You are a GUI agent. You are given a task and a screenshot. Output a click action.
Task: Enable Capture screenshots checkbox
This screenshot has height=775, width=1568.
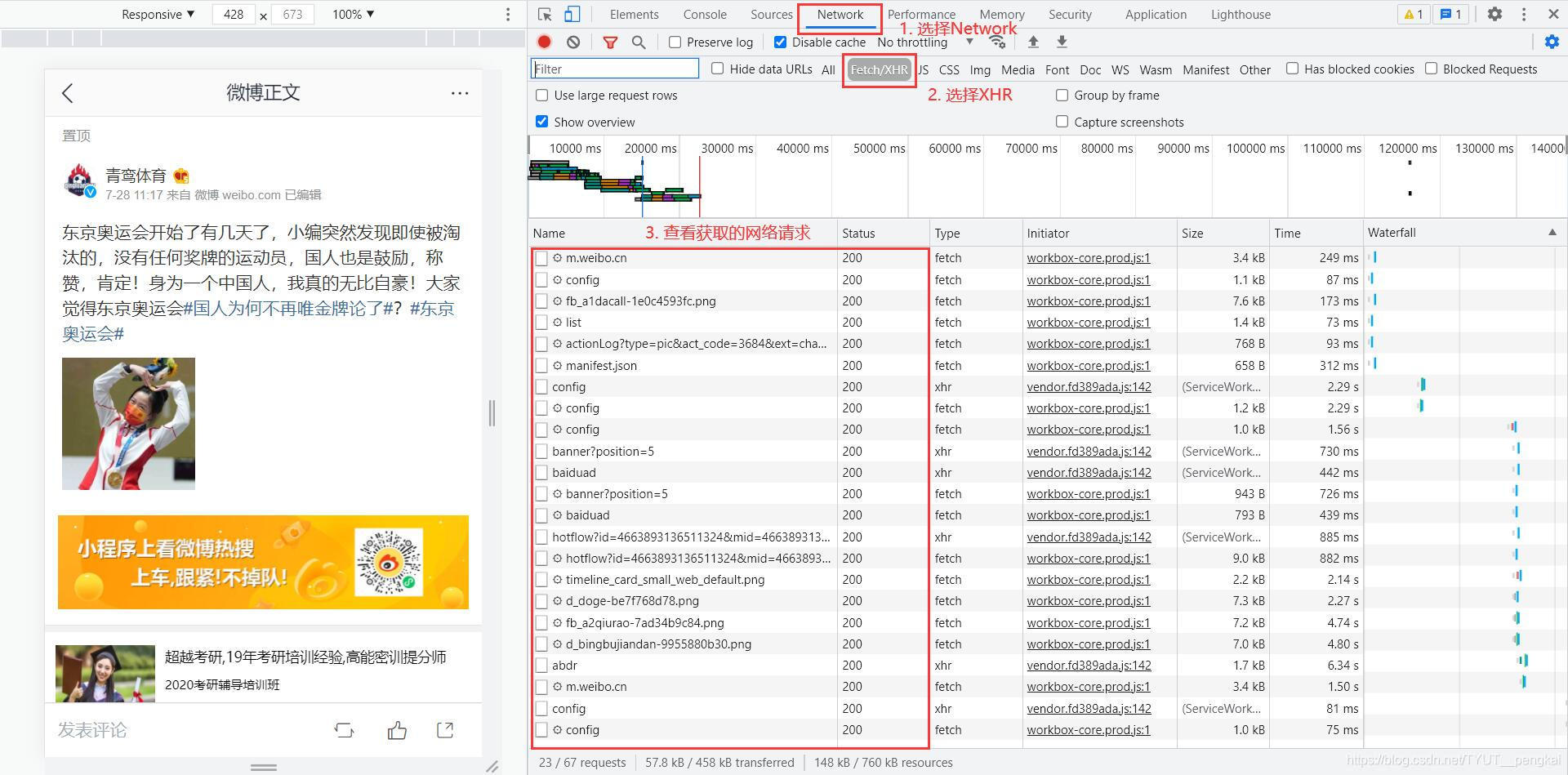click(x=1062, y=122)
